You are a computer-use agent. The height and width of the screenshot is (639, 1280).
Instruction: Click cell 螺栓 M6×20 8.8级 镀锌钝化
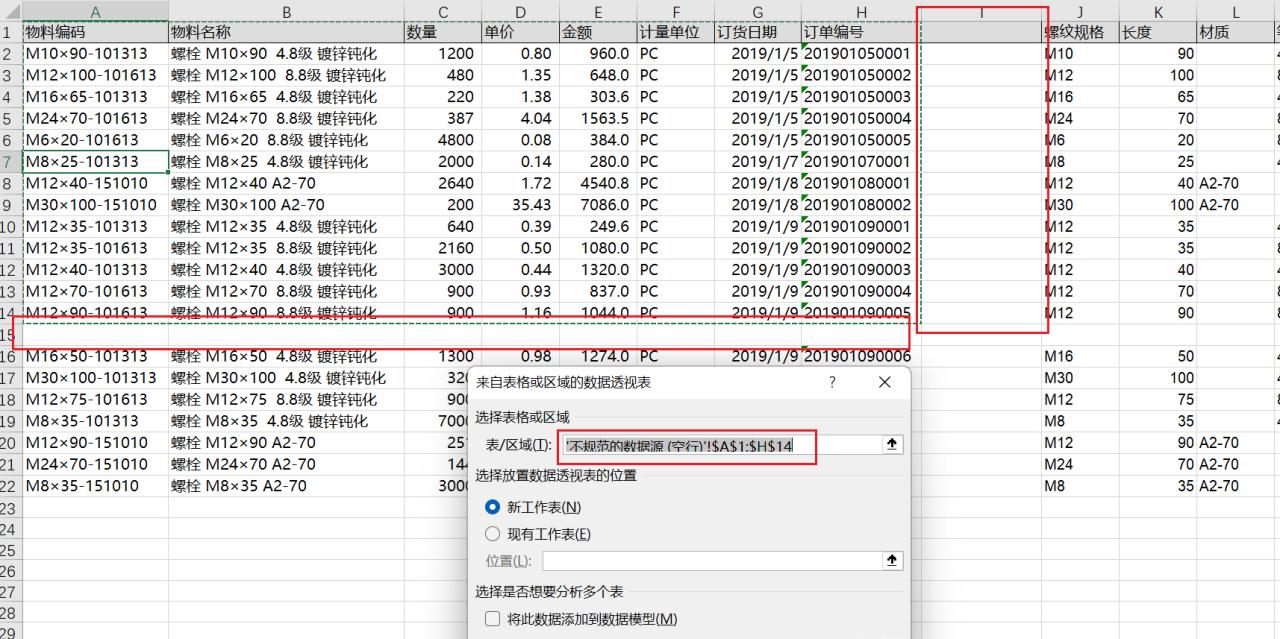(x=286, y=140)
